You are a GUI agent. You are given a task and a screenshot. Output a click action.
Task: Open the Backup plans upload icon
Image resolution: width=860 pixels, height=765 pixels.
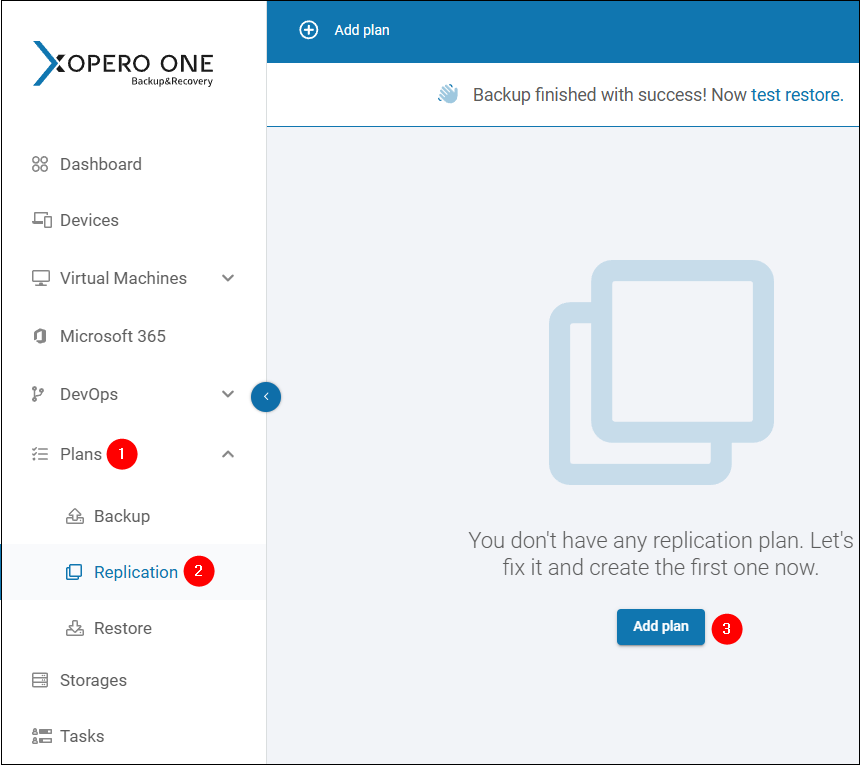75,516
